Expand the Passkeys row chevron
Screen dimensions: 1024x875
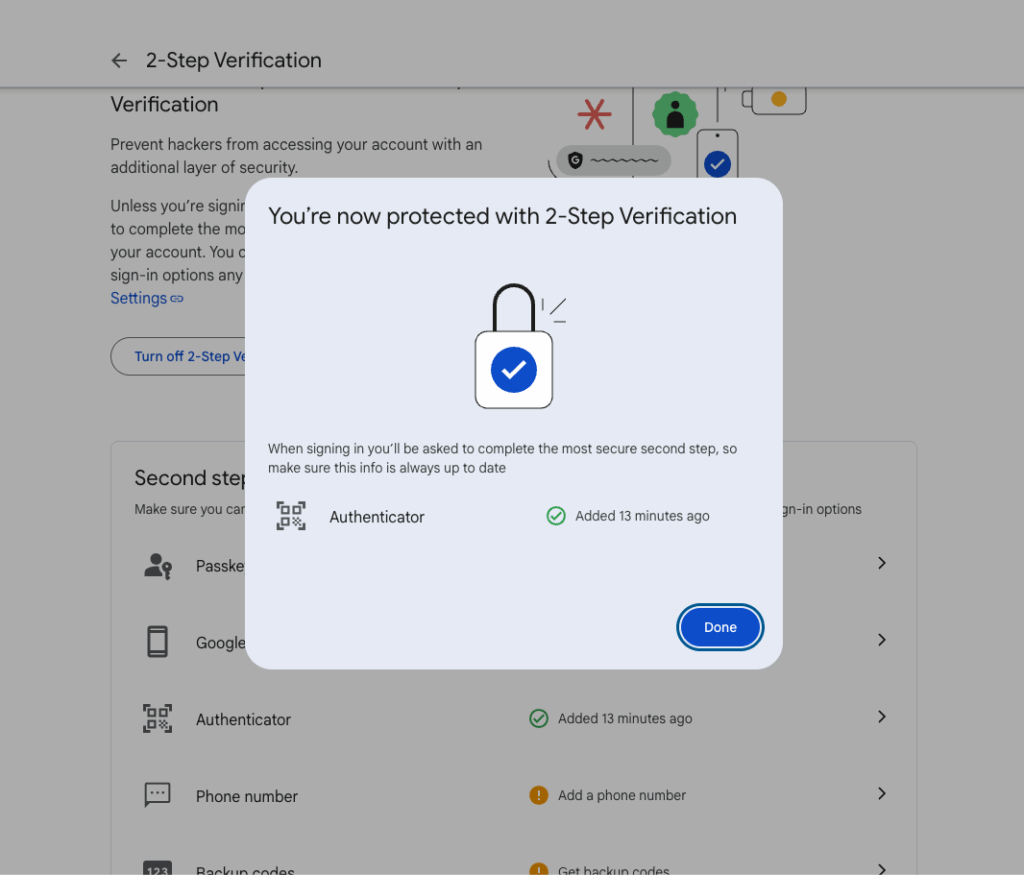(882, 563)
